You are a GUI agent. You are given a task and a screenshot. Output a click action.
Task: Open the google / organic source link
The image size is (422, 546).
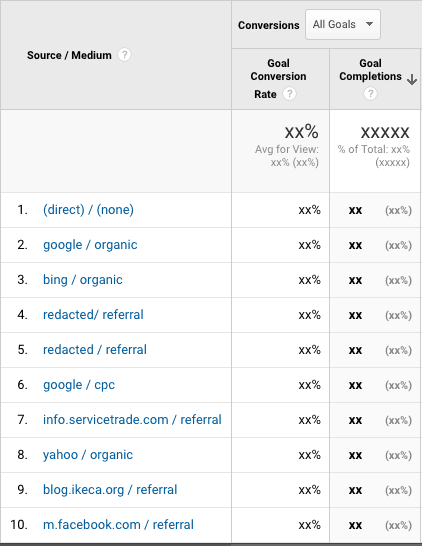tap(90, 245)
